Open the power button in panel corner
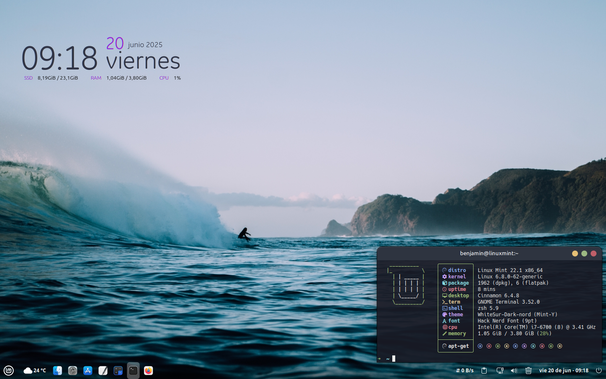This screenshot has width=606, height=379. coord(599,371)
